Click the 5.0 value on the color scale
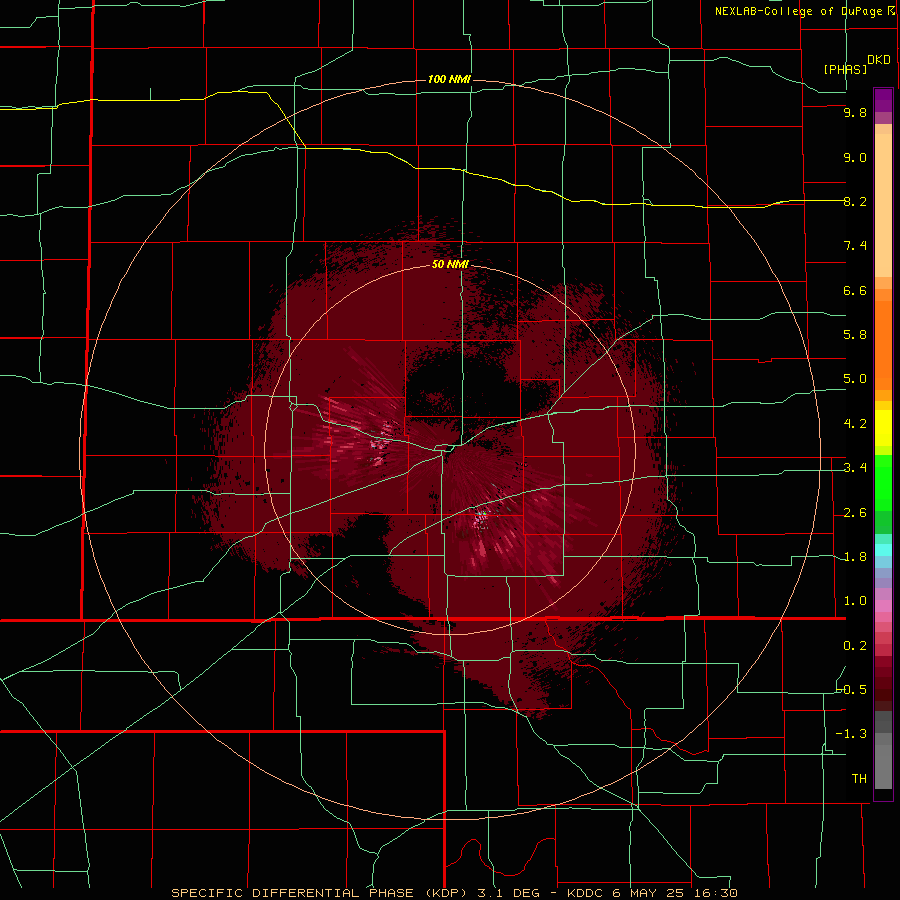 (855, 379)
